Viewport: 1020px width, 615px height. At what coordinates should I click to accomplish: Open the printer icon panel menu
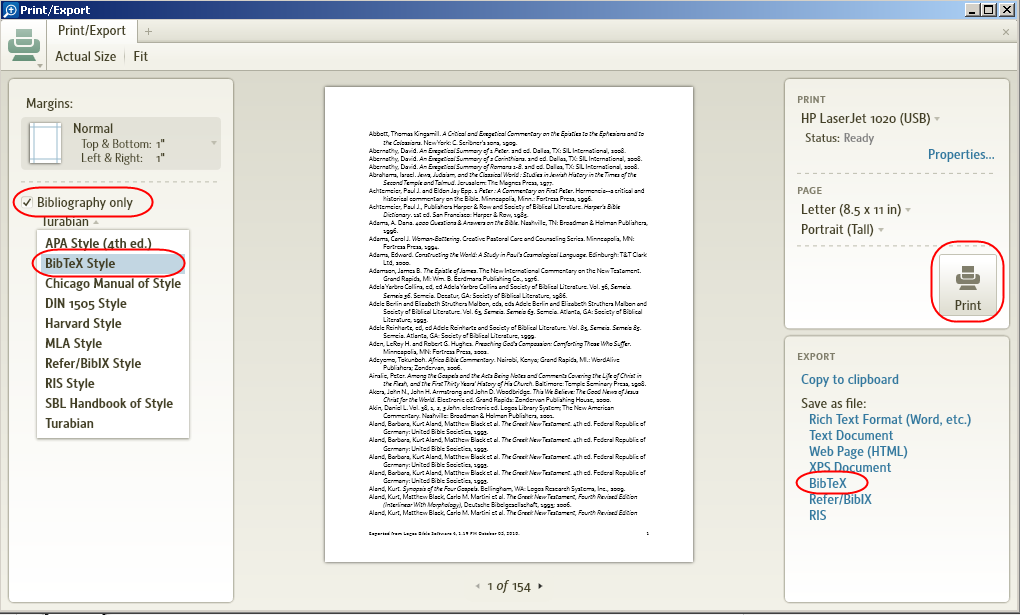tap(24, 46)
